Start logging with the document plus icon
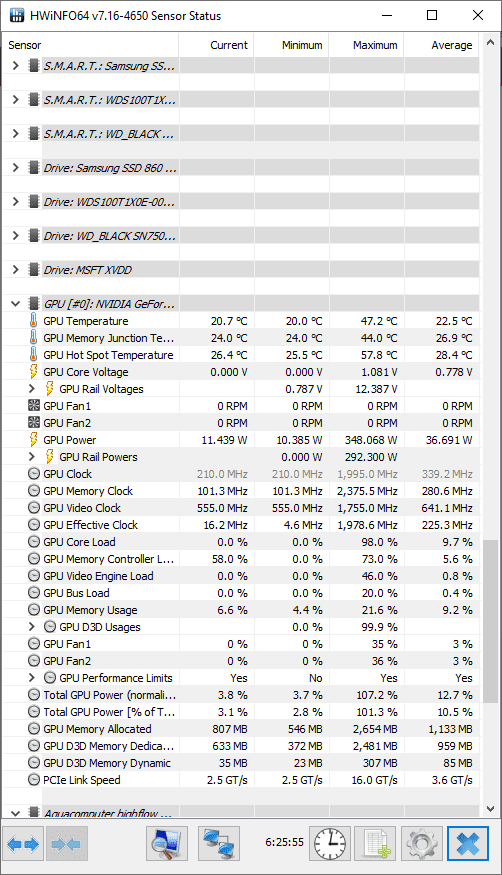 click(376, 844)
